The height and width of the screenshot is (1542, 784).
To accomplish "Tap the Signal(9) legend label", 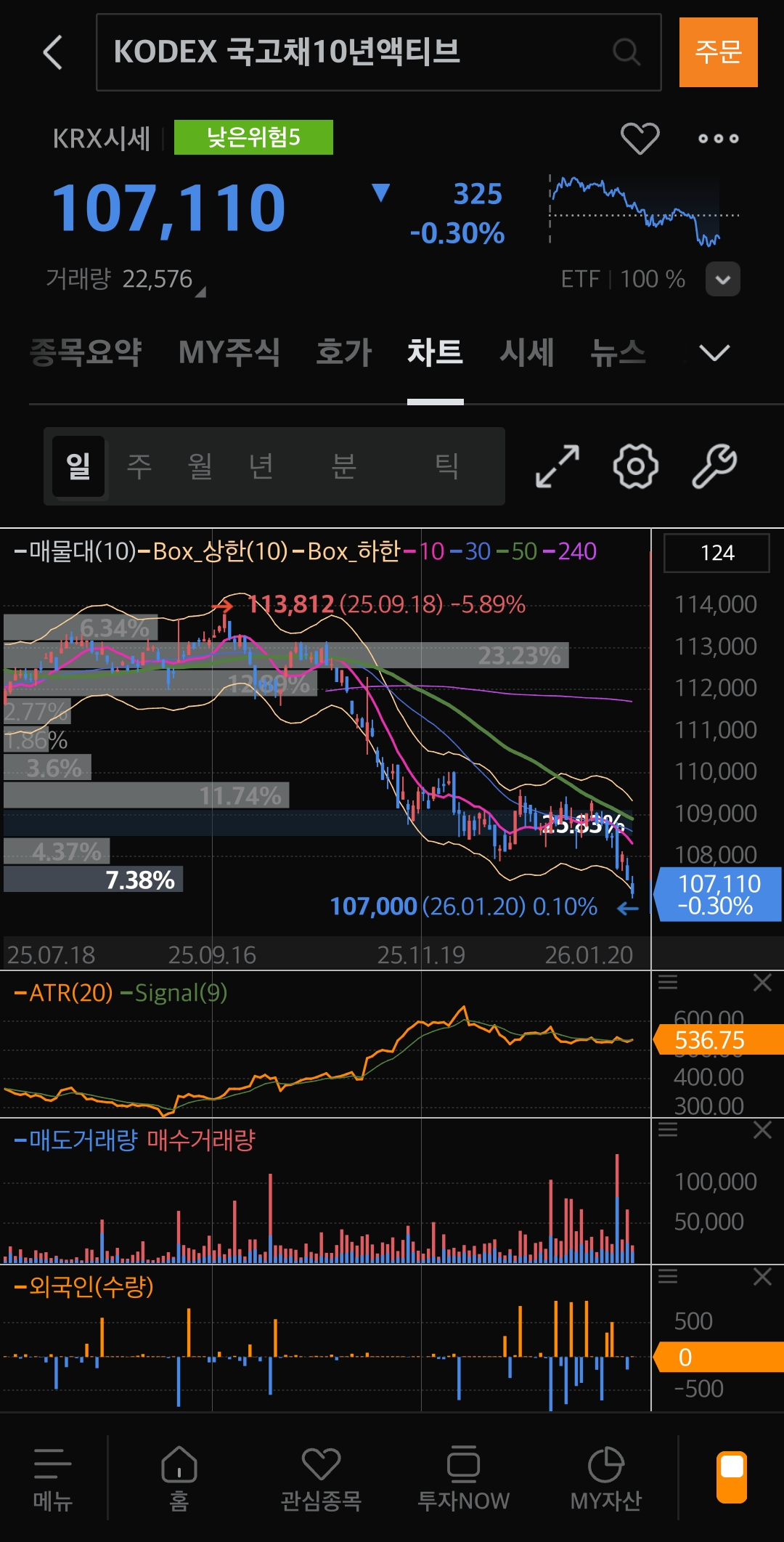I will (173, 993).
